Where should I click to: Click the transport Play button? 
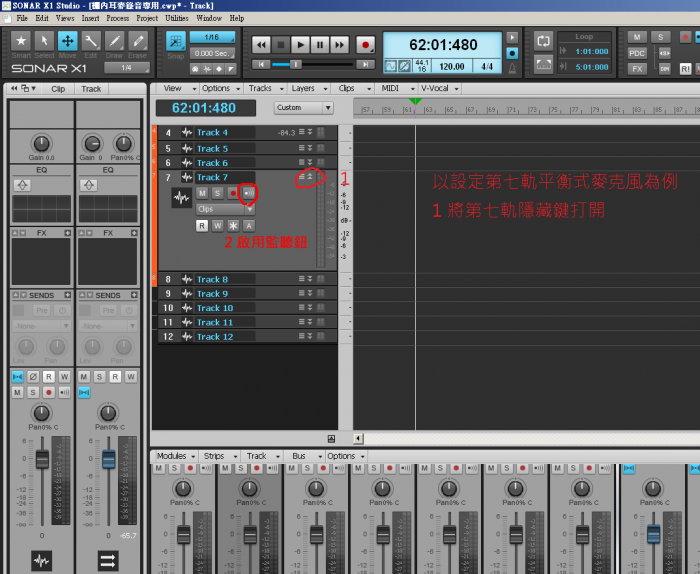point(300,44)
